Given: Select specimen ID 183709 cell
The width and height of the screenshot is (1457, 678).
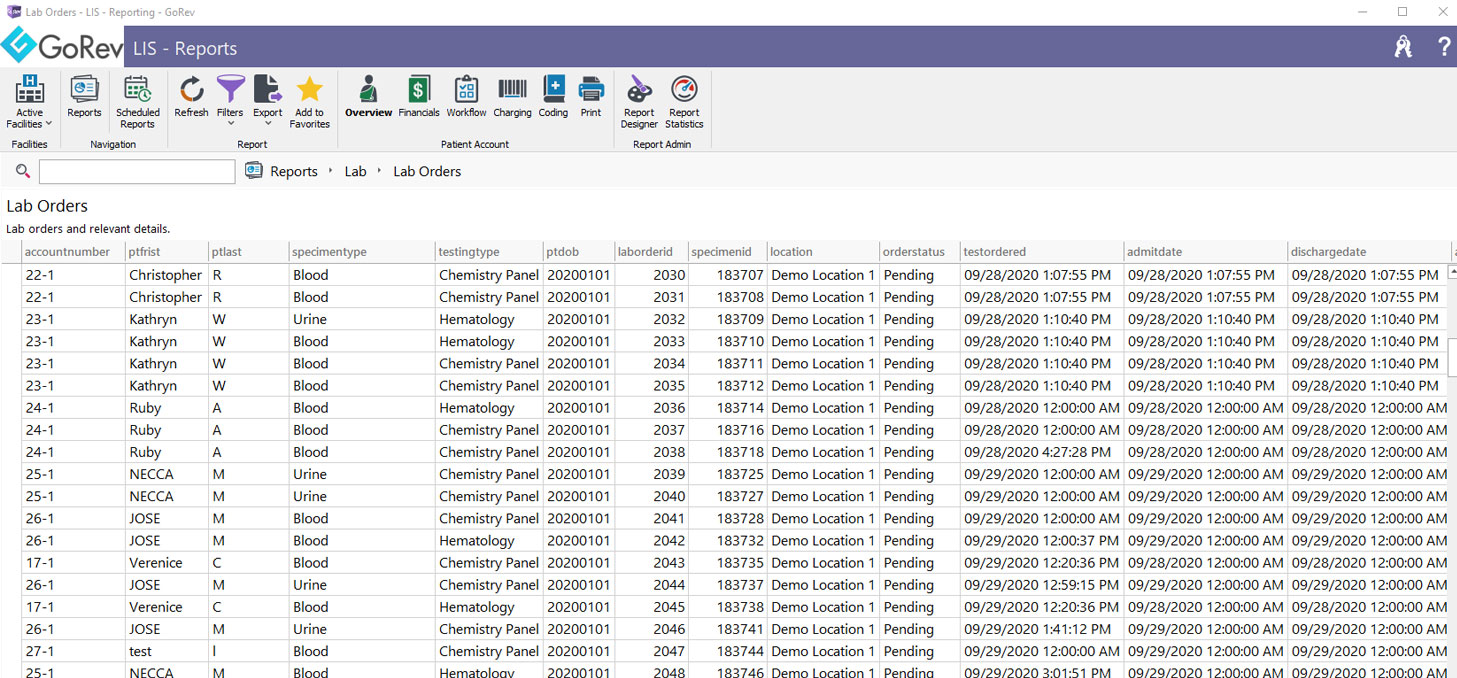Looking at the screenshot, I should [x=728, y=319].
